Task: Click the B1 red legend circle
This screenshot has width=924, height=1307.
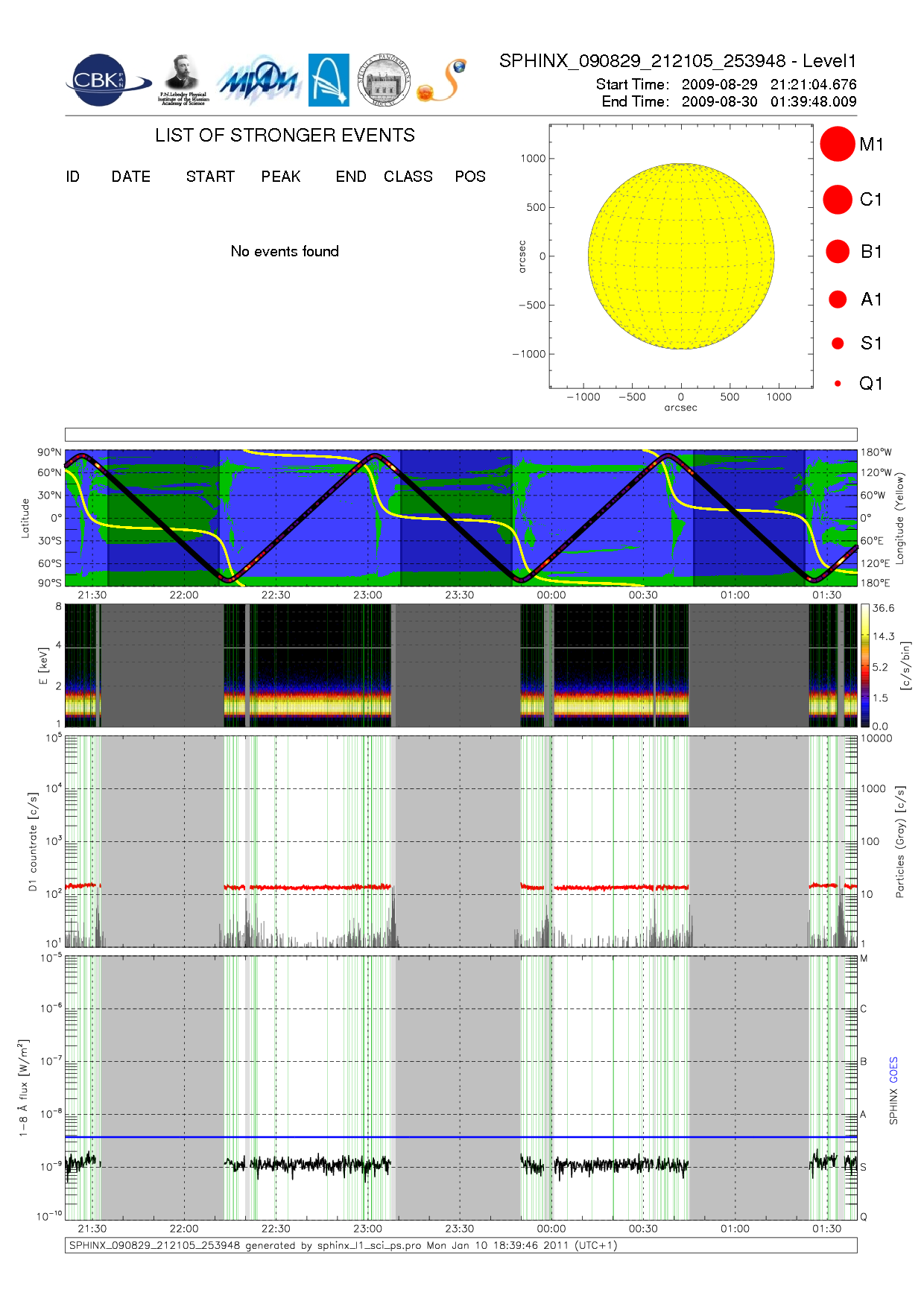Action: [x=838, y=251]
